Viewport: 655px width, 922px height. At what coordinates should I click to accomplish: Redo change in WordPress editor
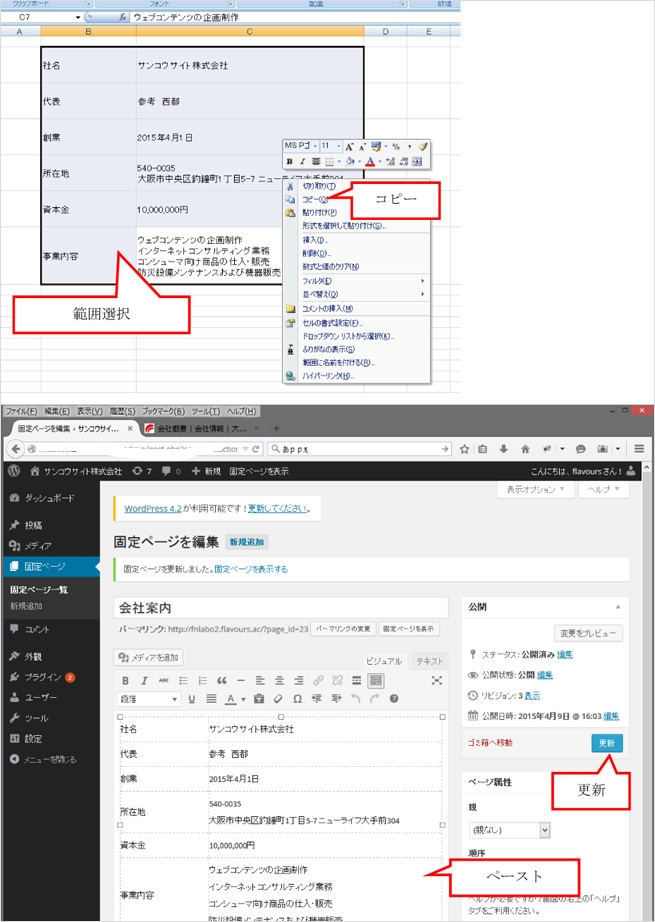coord(375,699)
